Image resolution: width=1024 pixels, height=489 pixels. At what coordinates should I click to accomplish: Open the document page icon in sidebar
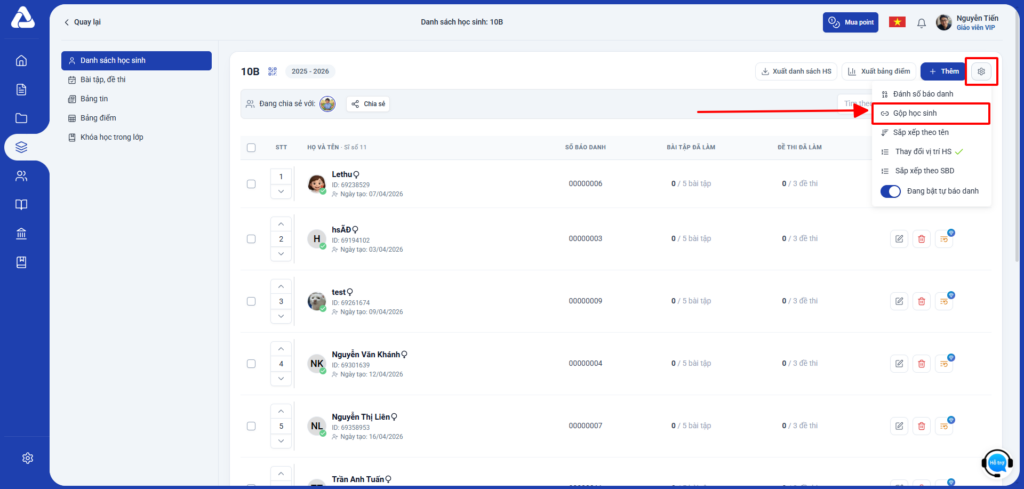click(22, 89)
